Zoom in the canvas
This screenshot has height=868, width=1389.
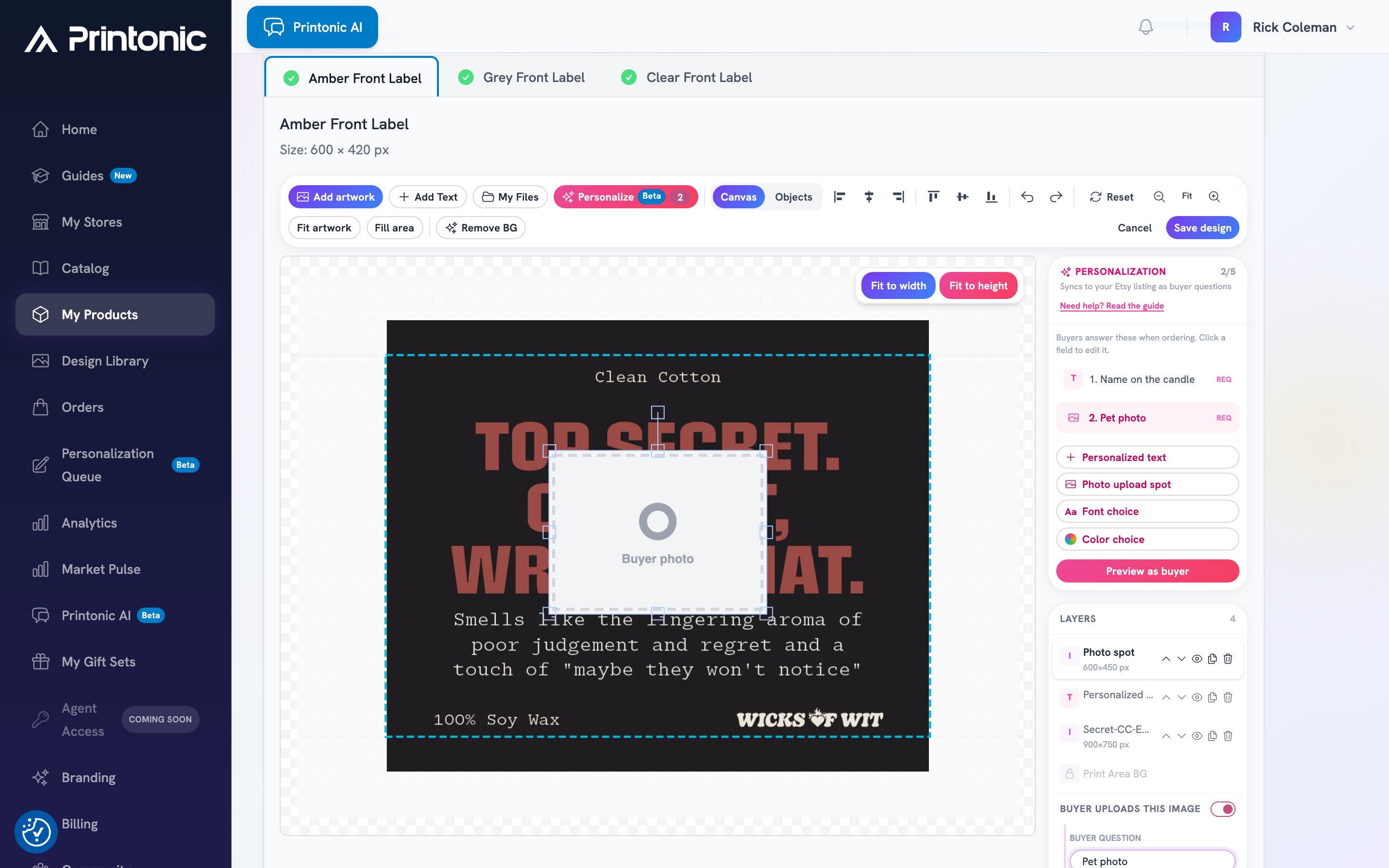[x=1214, y=197]
